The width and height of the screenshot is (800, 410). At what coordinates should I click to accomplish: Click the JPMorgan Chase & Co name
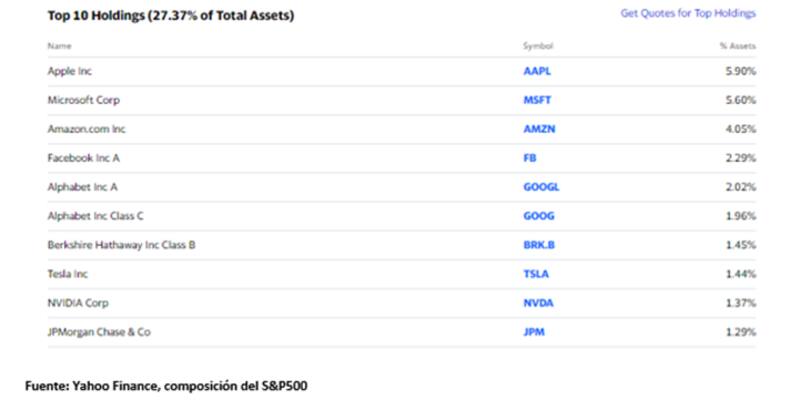(99, 331)
